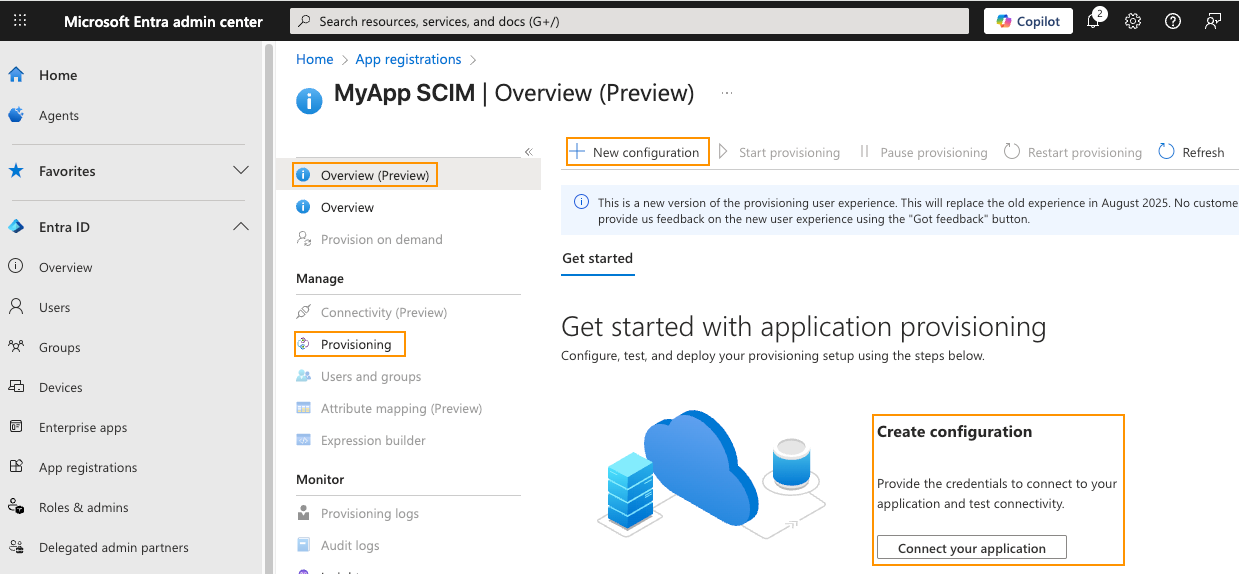Open Delegated admin partners in sidebar
The height and width of the screenshot is (574, 1239).
114,547
